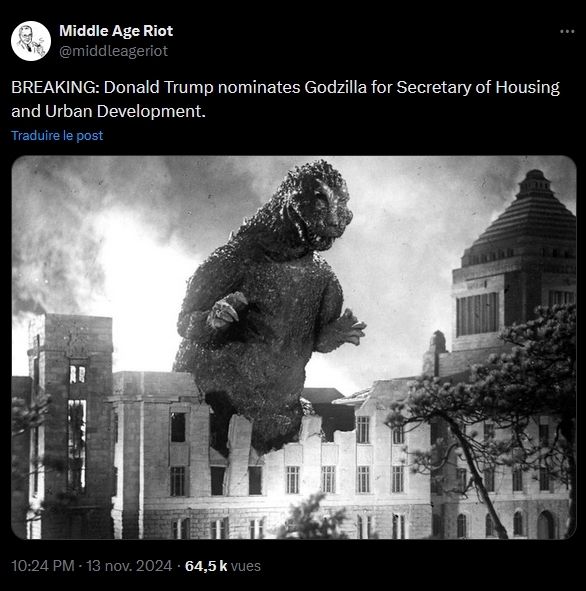Click the word Godzilla in post text
The width and height of the screenshot is (586, 591).
coord(335,87)
